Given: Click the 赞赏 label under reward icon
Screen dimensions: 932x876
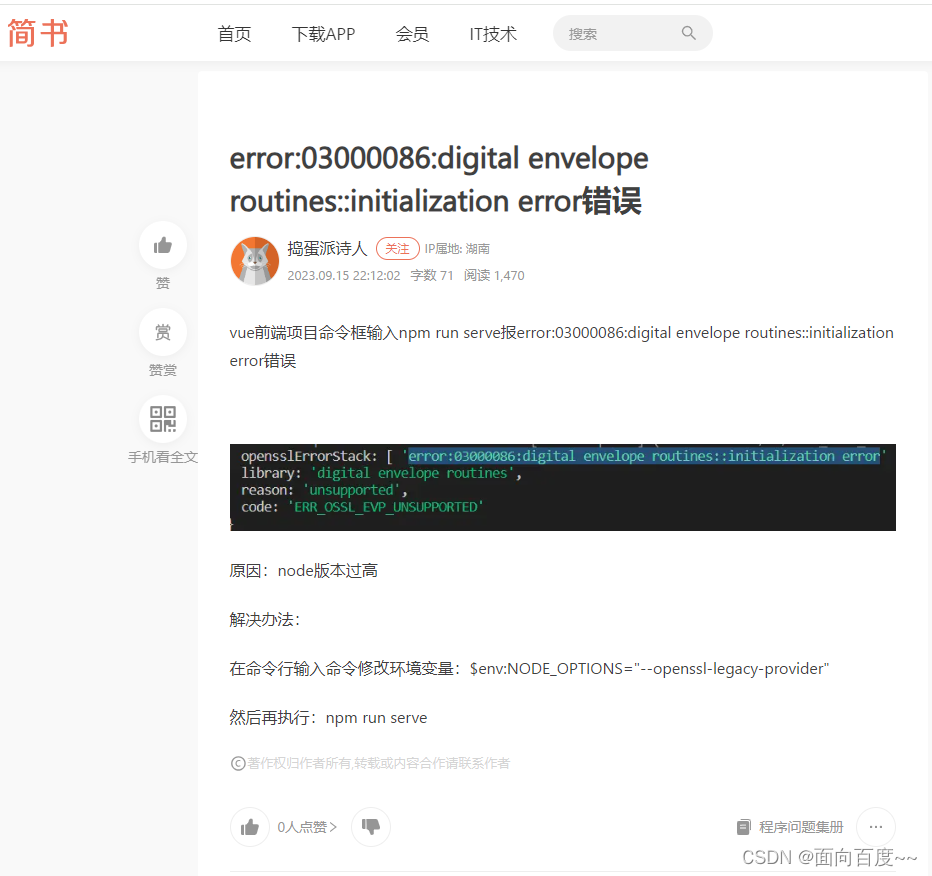Looking at the screenshot, I should [163, 370].
